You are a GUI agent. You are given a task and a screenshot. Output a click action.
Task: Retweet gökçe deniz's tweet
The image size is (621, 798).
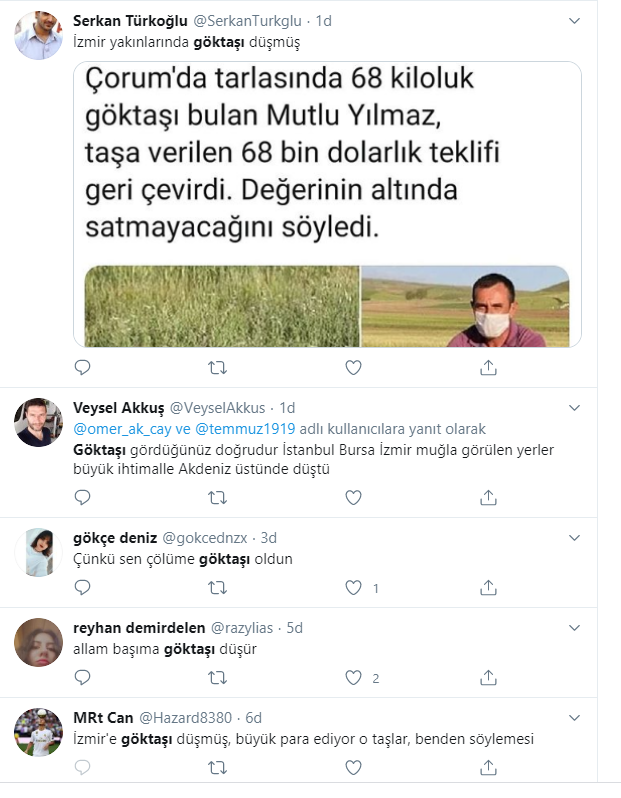tap(217, 588)
